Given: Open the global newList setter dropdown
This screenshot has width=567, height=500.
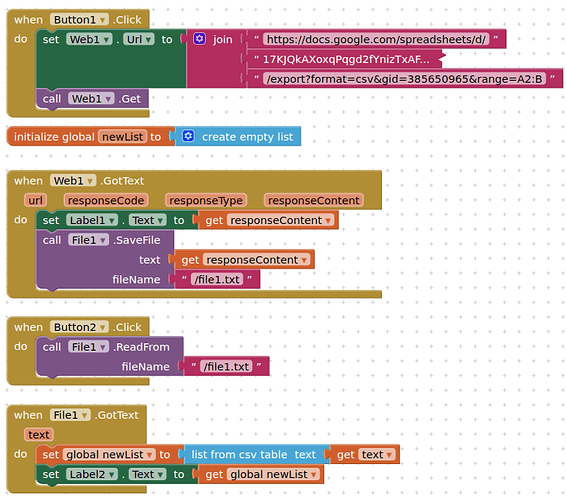Looking at the screenshot, I should click(109, 454).
